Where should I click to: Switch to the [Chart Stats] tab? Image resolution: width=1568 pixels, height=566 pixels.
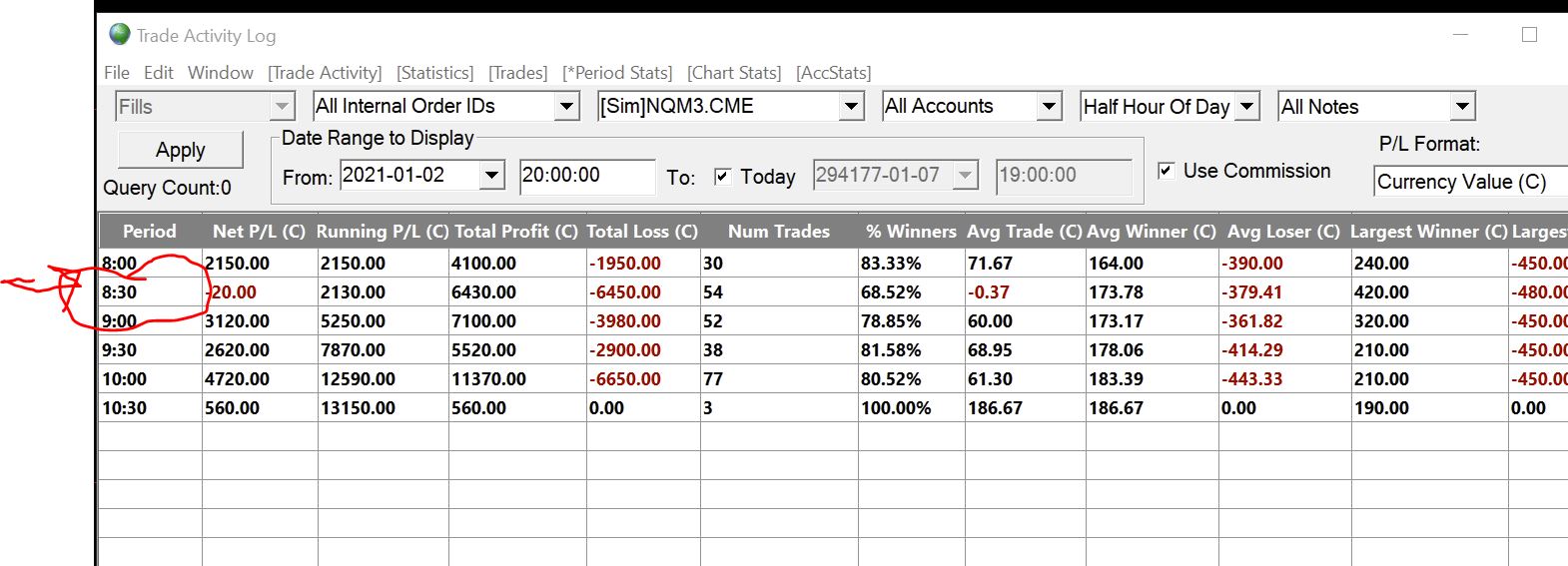pyautogui.click(x=734, y=73)
